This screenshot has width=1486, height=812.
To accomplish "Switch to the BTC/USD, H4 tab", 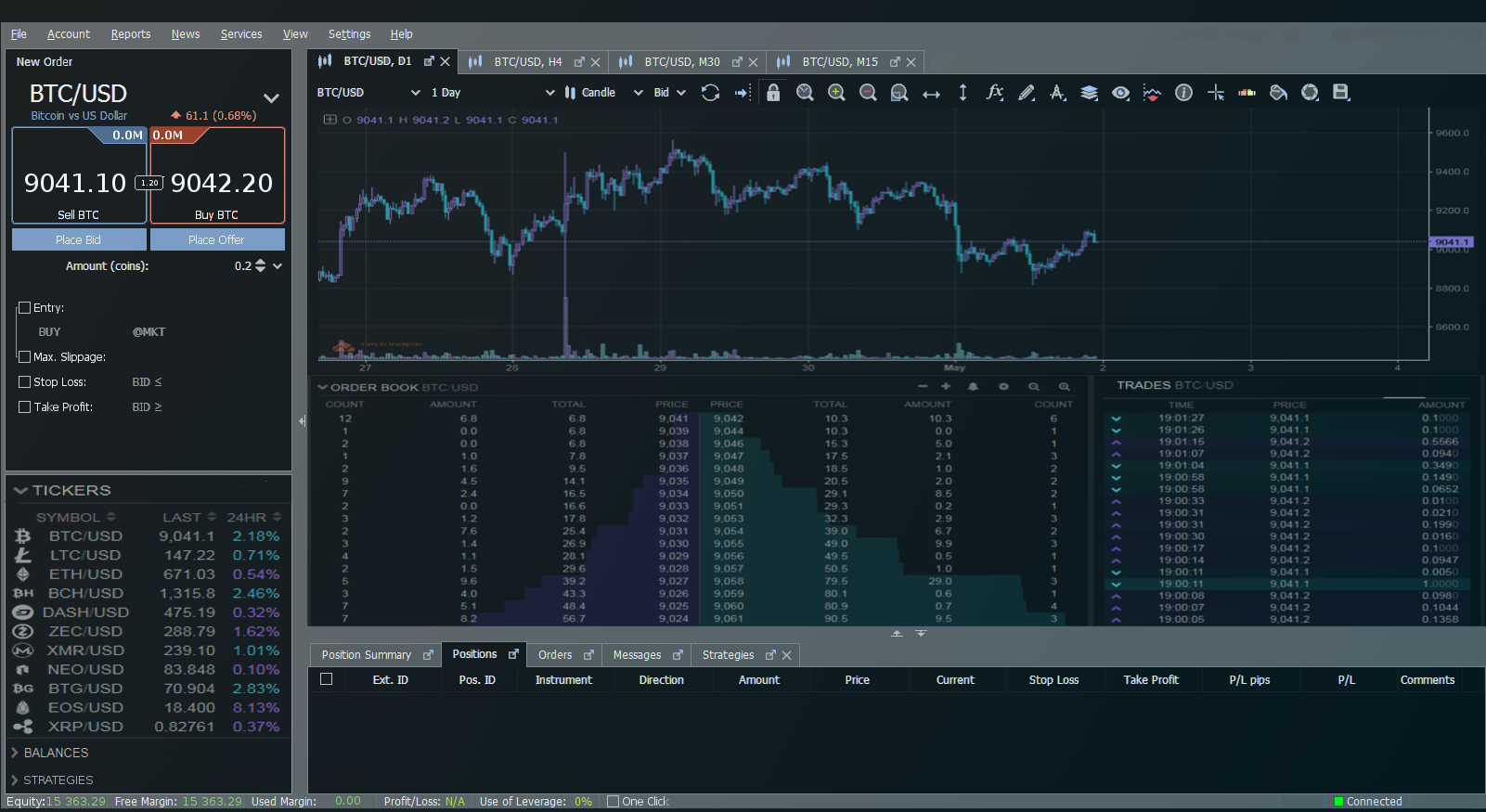I will (527, 62).
